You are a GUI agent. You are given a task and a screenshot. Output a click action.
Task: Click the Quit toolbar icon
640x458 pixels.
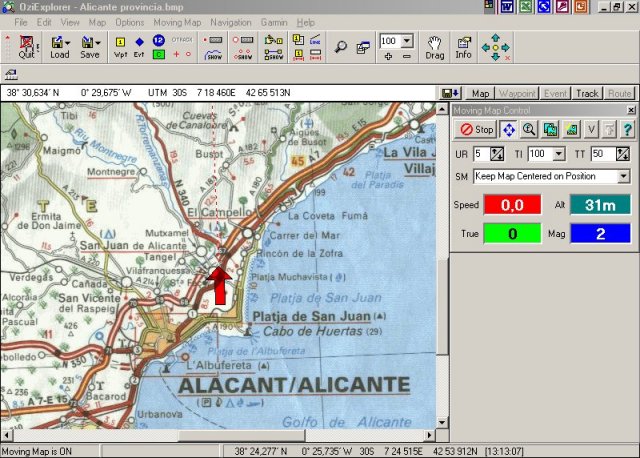point(26,47)
